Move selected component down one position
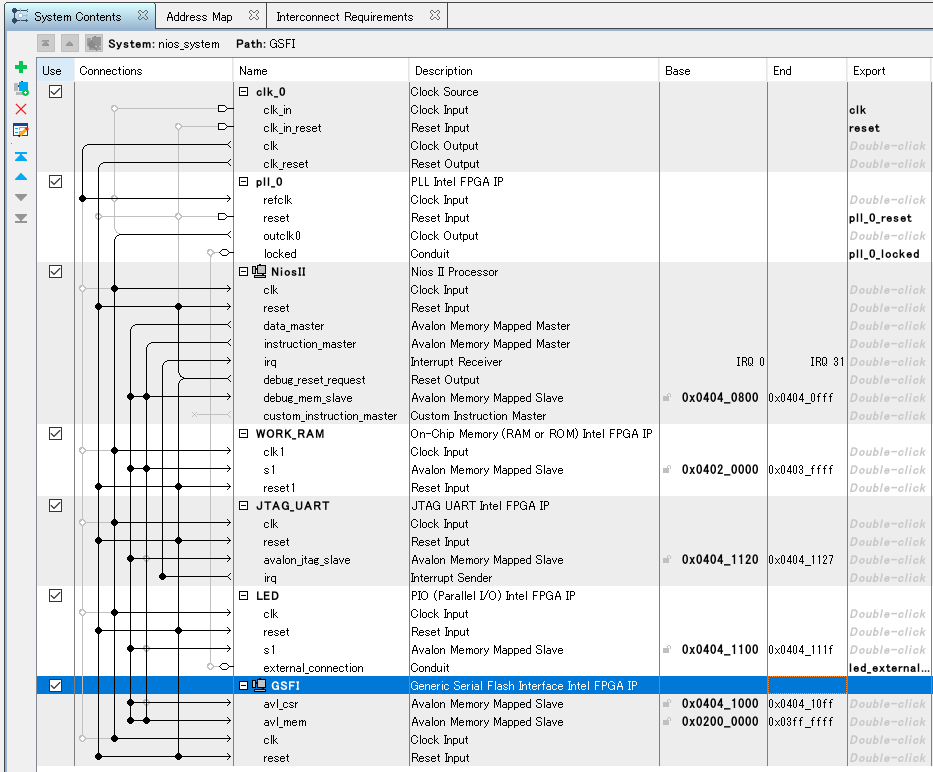Viewport: 933px width, 772px height. pyautogui.click(x=21, y=198)
